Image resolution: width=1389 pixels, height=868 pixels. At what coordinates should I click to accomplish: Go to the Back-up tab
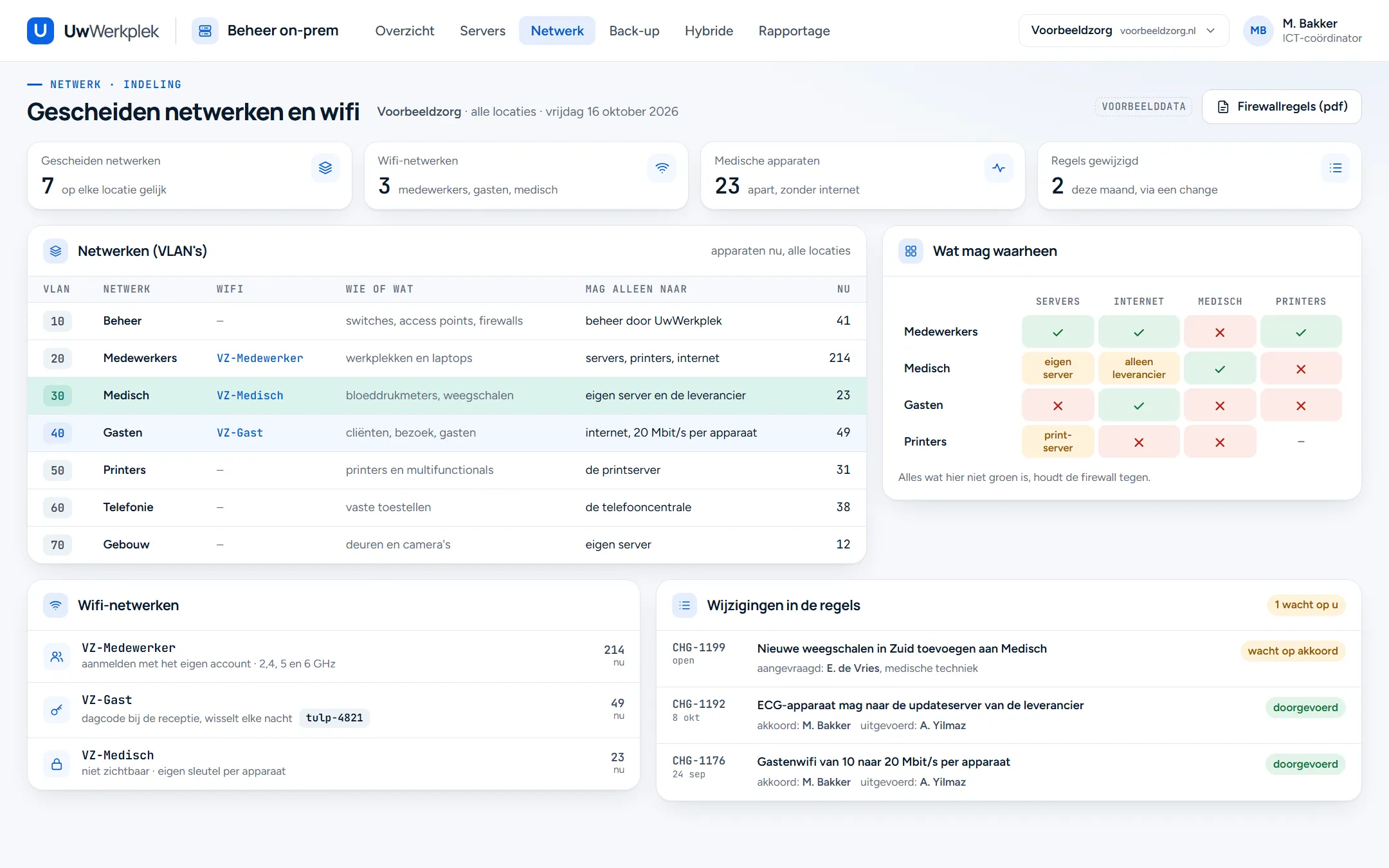pos(634,31)
